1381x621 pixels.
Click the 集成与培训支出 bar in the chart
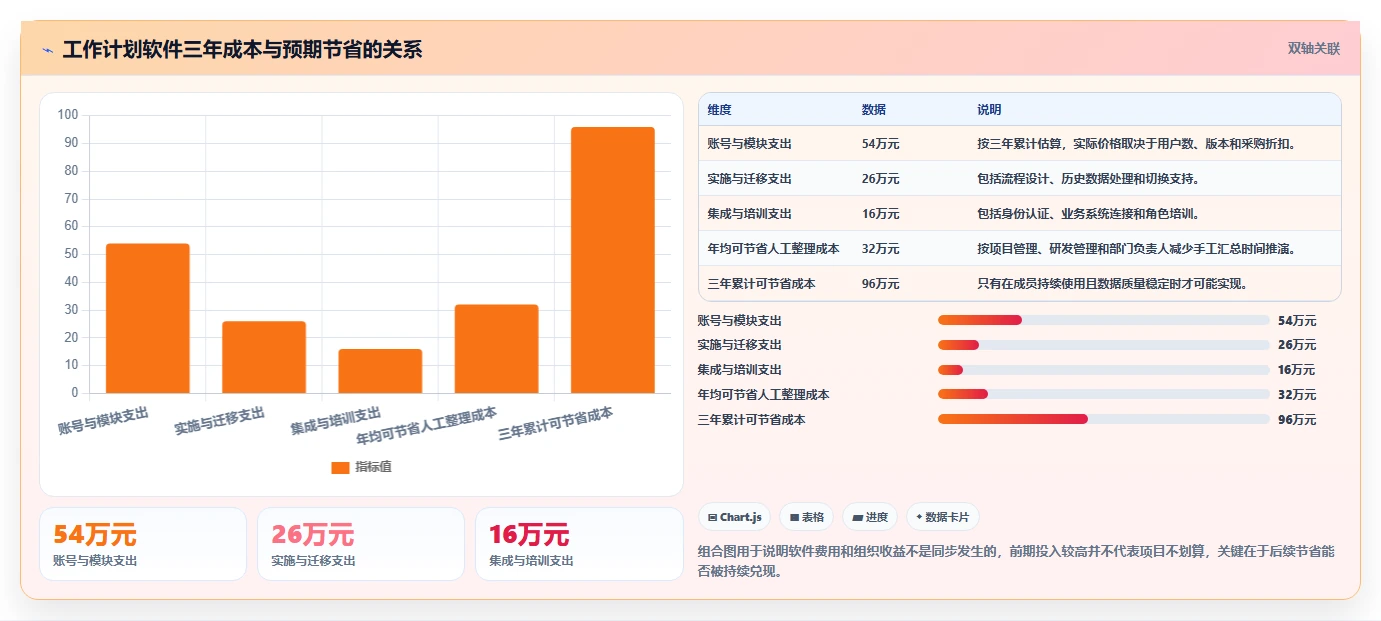coord(380,371)
